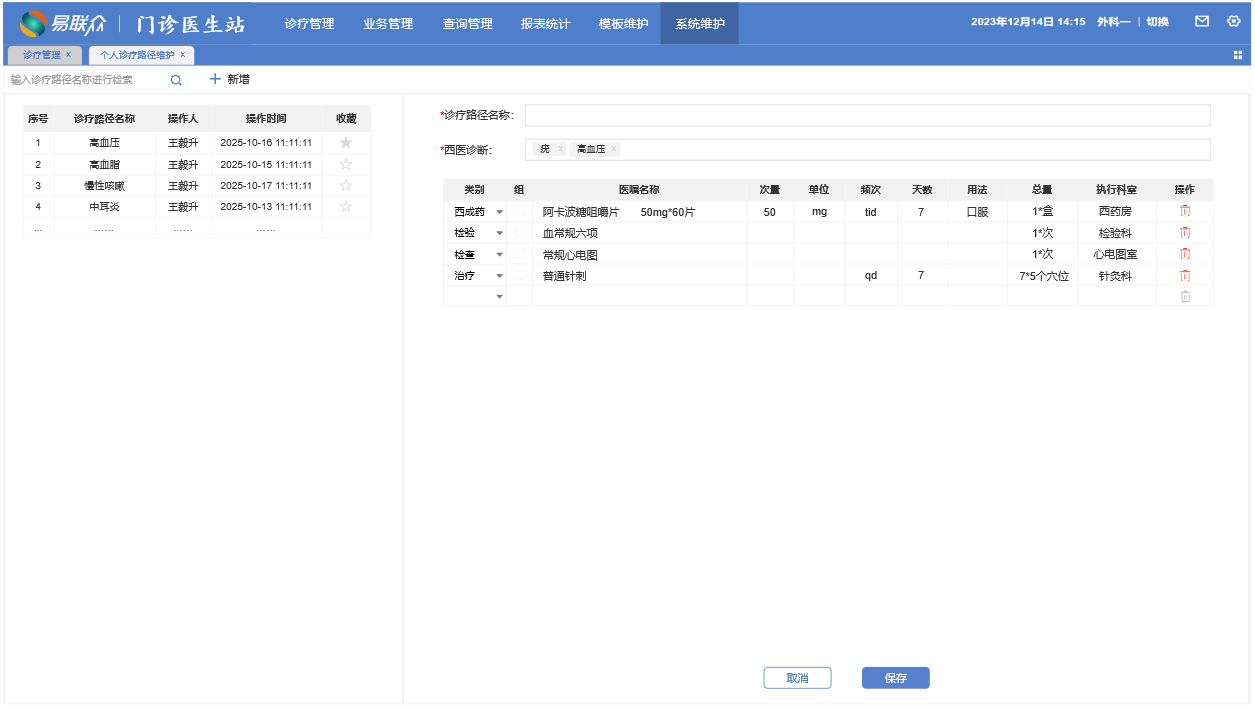Delete the 普通针刺 order row

coord(1185,275)
